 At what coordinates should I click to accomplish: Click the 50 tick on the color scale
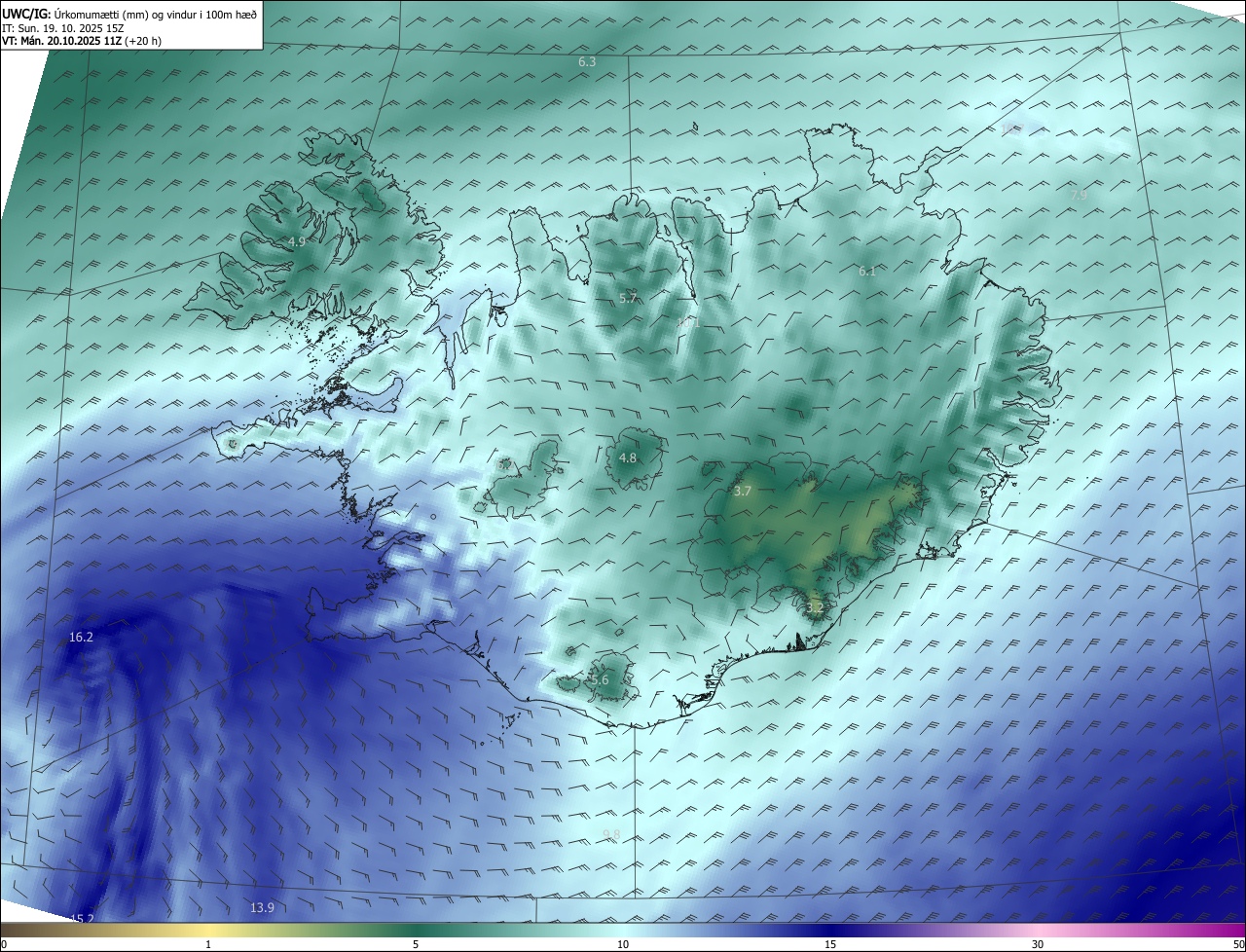1238,944
